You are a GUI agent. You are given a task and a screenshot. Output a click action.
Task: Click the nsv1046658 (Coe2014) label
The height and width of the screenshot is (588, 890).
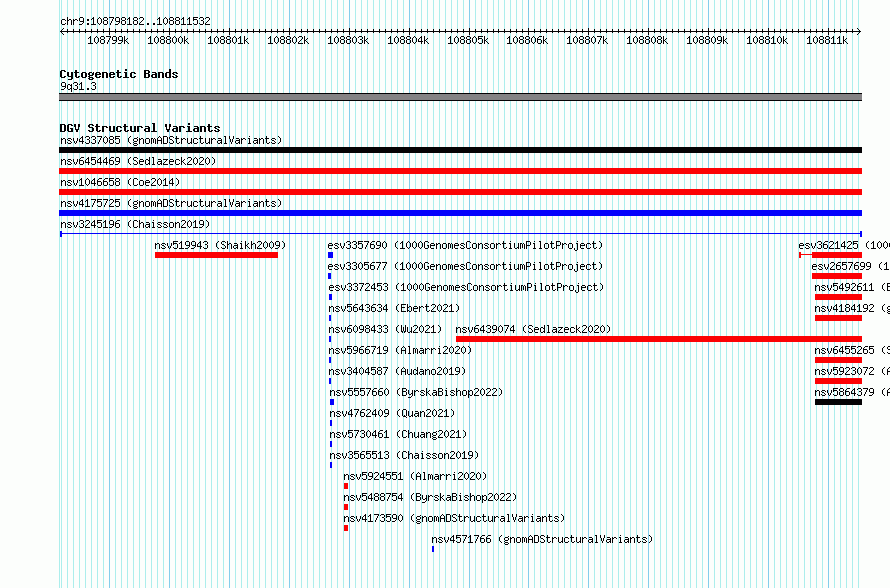pos(120,182)
